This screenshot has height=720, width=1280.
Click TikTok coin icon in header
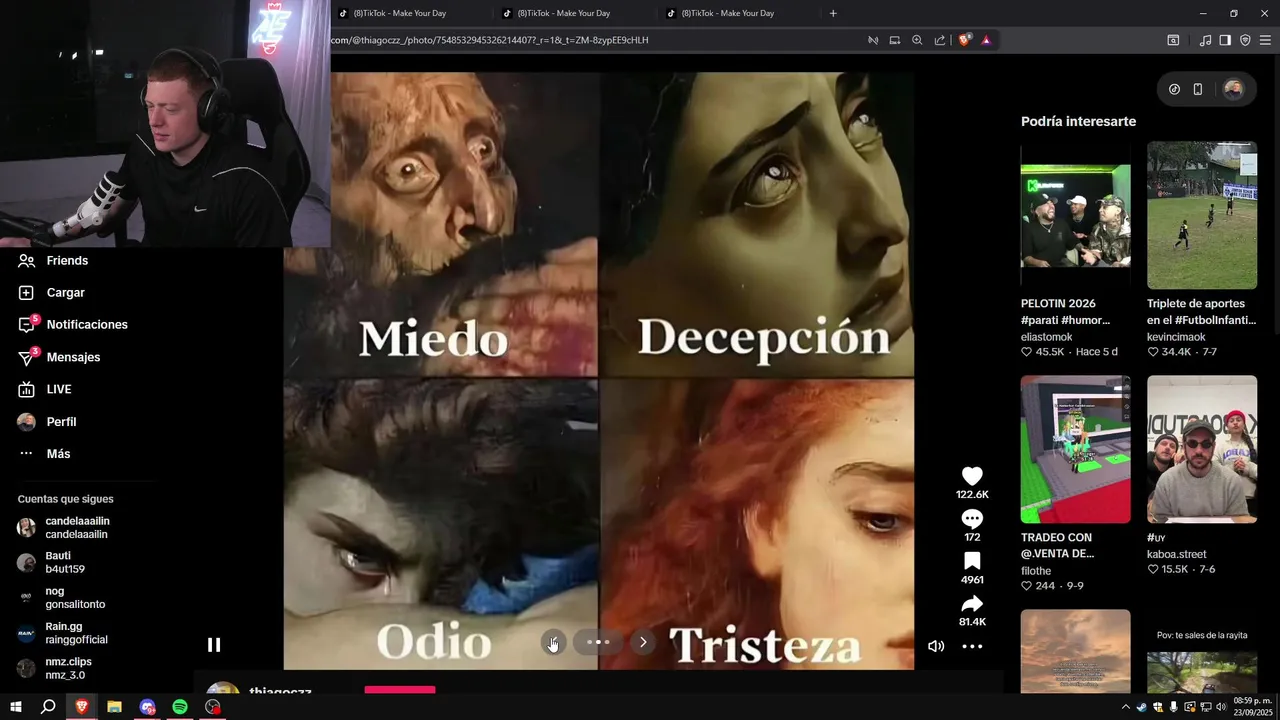[1174, 89]
